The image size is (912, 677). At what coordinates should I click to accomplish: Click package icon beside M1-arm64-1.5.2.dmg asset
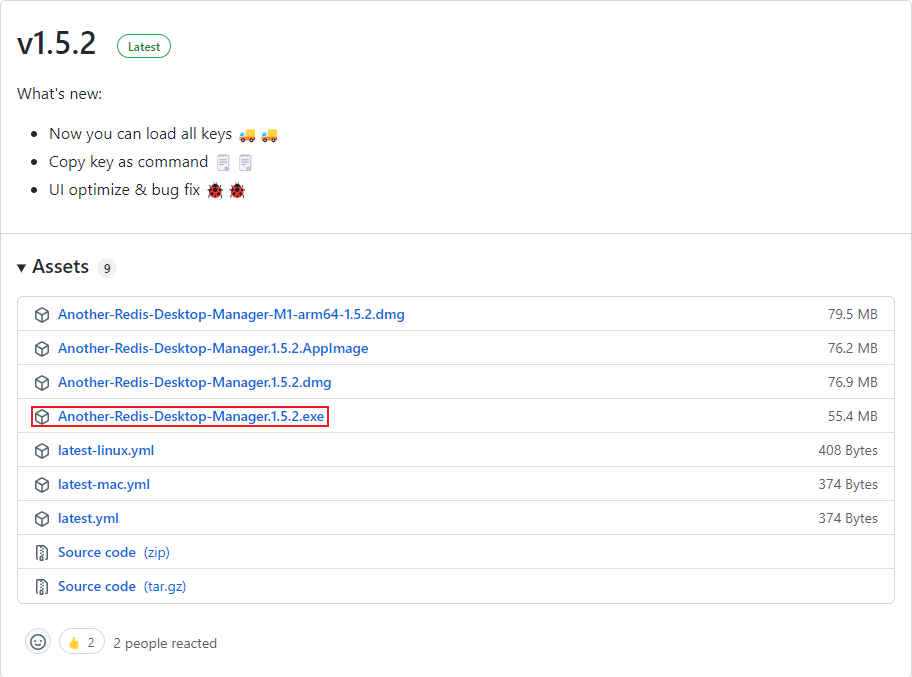pyautogui.click(x=42, y=315)
